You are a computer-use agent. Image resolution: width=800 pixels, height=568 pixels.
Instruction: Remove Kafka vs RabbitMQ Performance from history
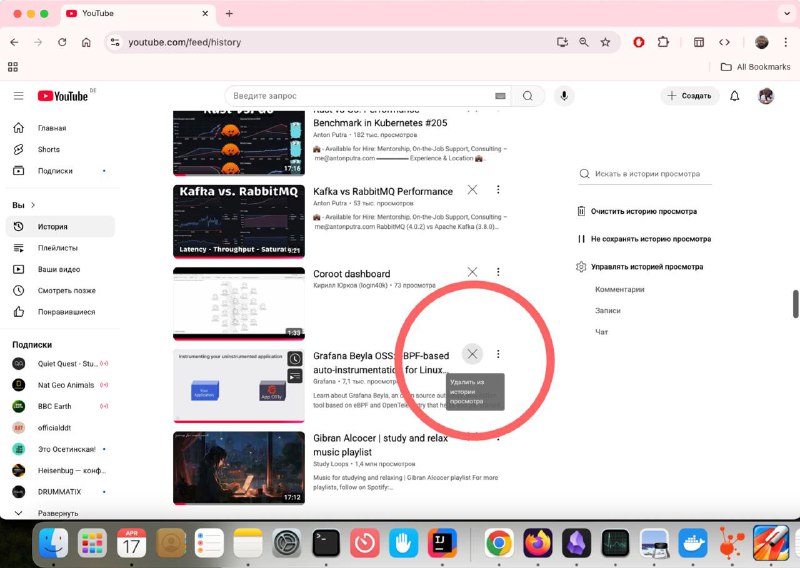click(472, 190)
